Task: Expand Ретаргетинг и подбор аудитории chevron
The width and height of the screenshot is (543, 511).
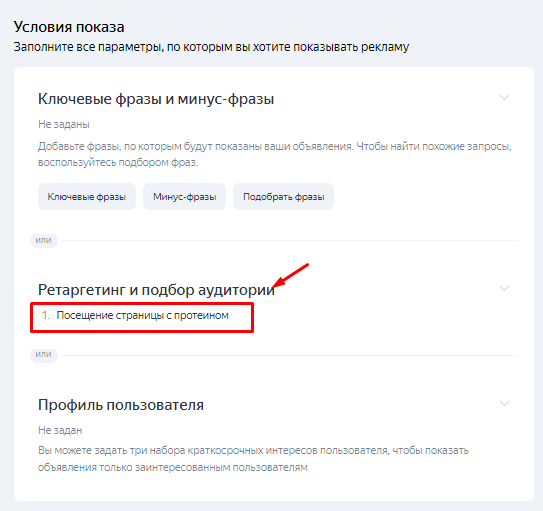Action: pos(504,288)
